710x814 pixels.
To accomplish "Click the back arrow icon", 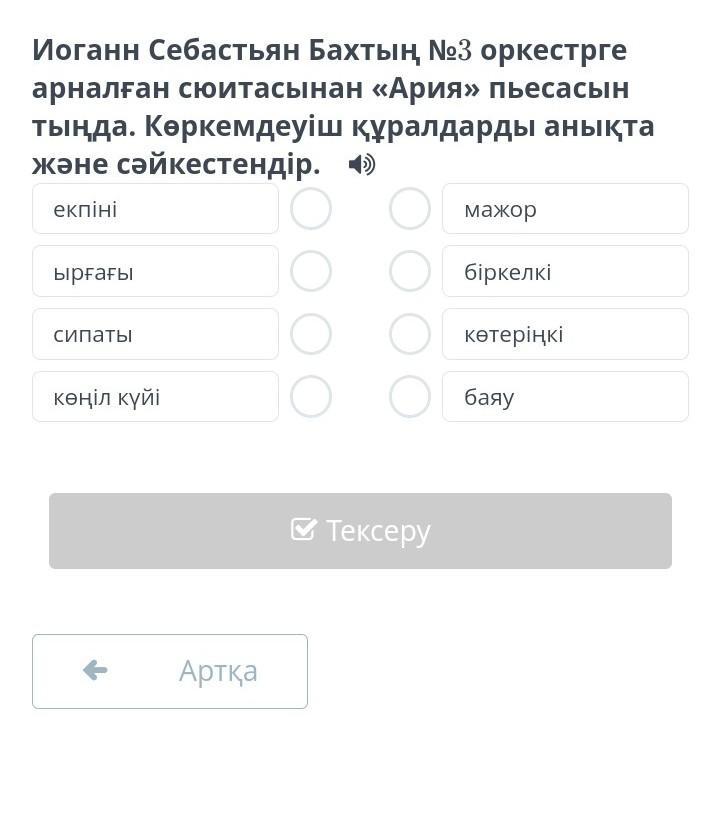I will [95, 670].
